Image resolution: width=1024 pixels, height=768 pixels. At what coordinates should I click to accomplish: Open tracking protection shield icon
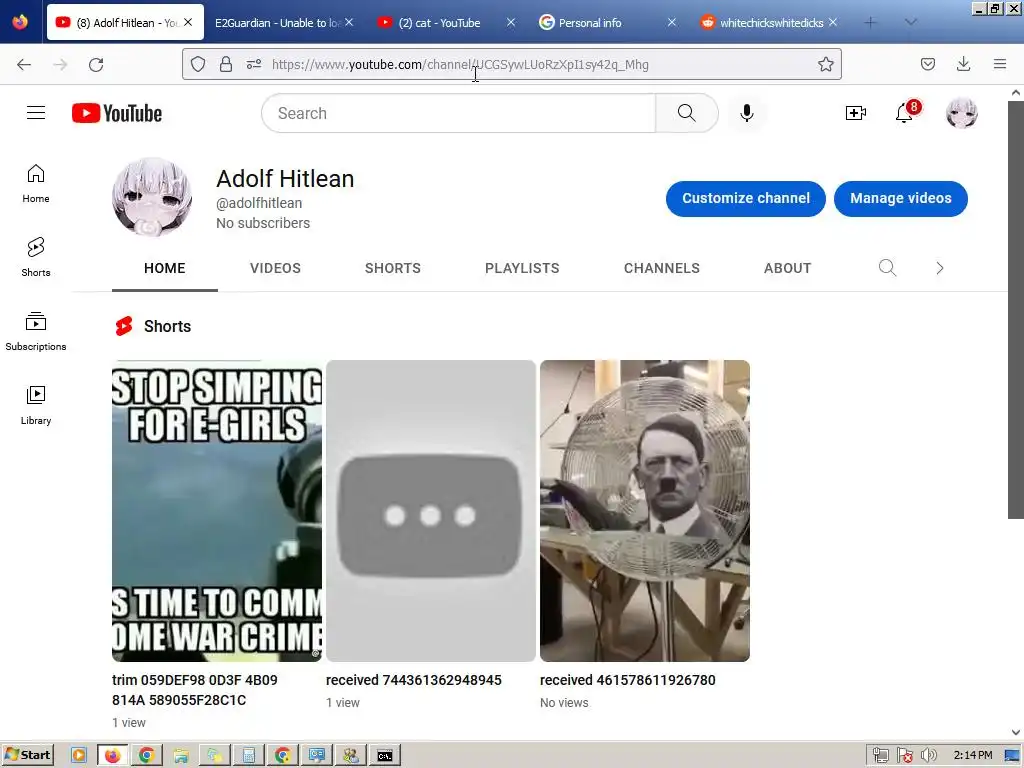coord(198,64)
